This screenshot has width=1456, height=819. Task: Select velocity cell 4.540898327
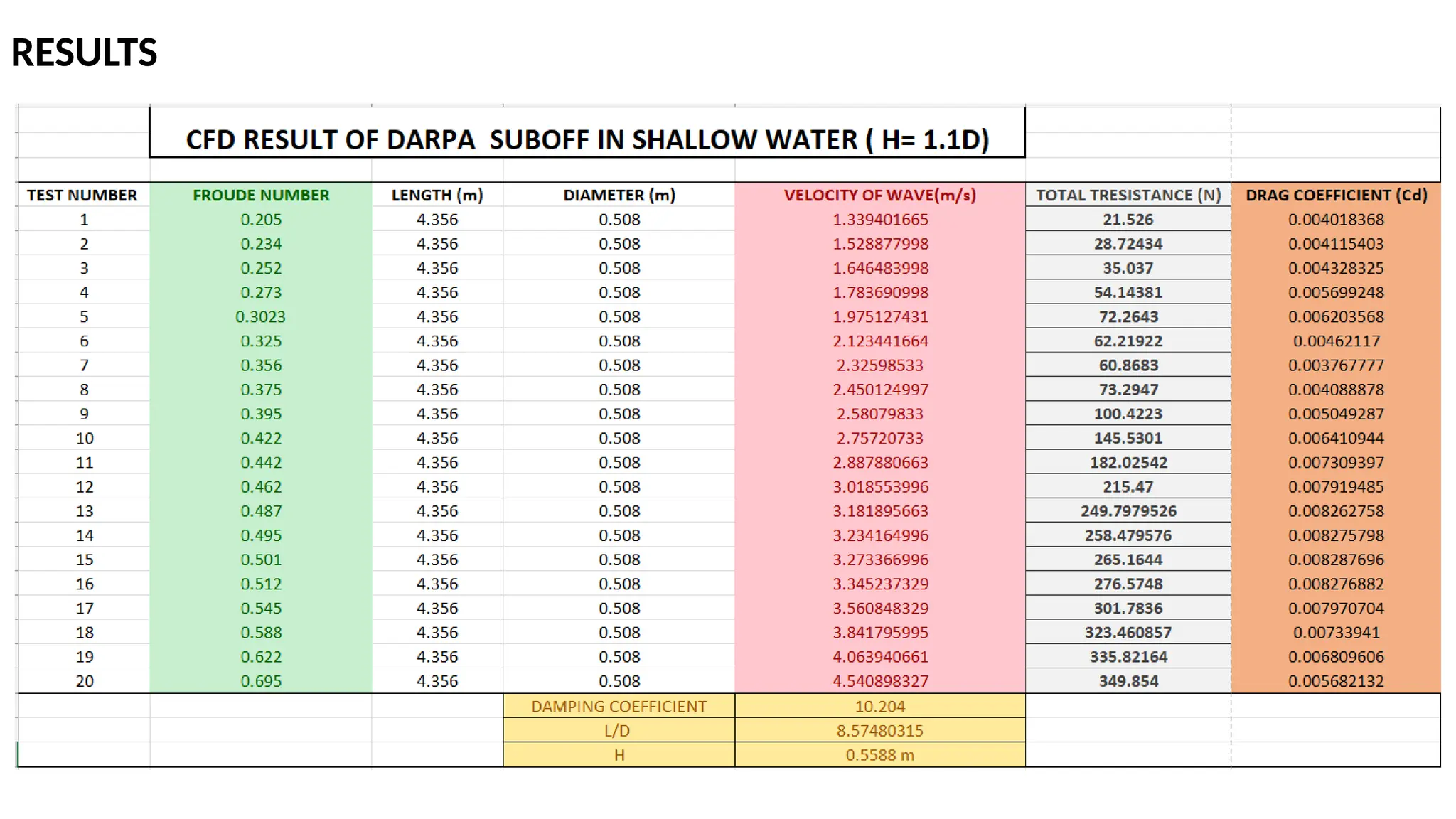click(880, 681)
